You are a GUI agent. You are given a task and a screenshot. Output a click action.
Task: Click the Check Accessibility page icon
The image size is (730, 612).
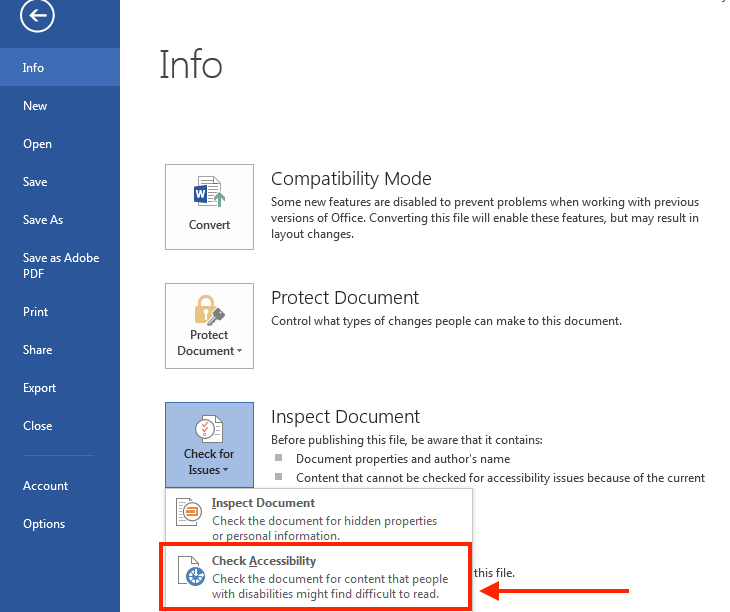click(189, 571)
